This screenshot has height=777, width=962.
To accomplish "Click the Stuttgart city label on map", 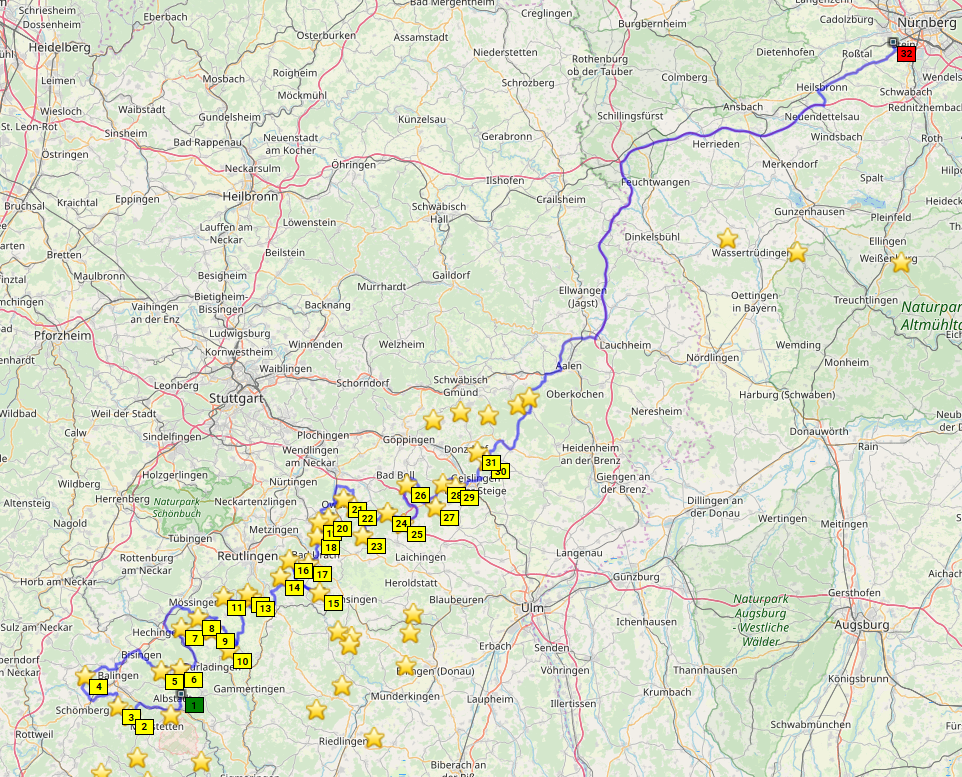I will 238,398.
